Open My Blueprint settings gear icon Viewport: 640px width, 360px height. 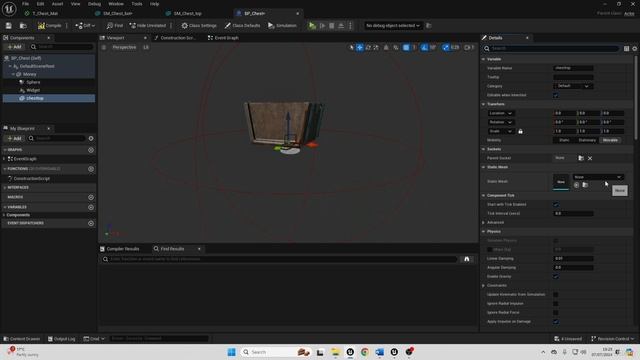click(x=91, y=138)
